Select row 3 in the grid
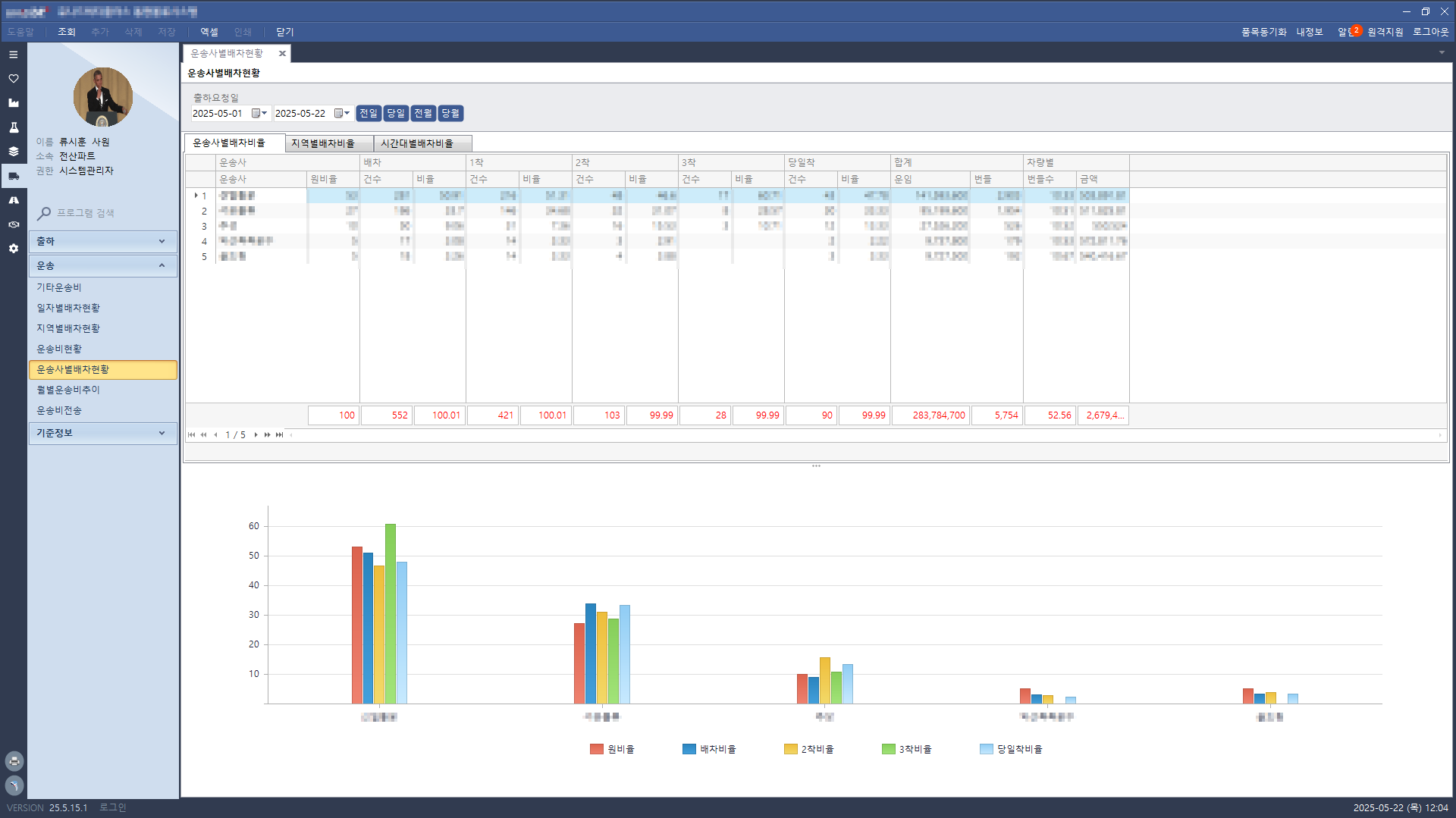This screenshot has width=1456, height=818. point(657,226)
